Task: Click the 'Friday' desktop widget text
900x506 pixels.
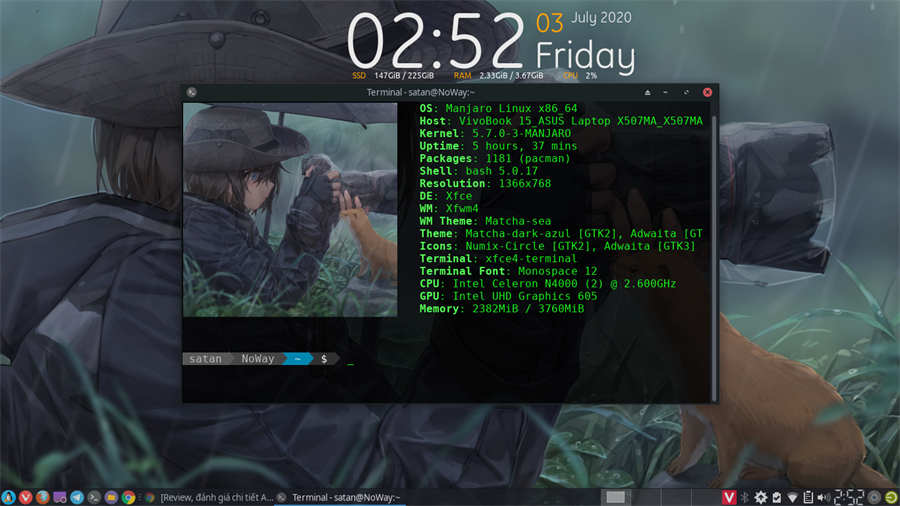Action: click(585, 57)
